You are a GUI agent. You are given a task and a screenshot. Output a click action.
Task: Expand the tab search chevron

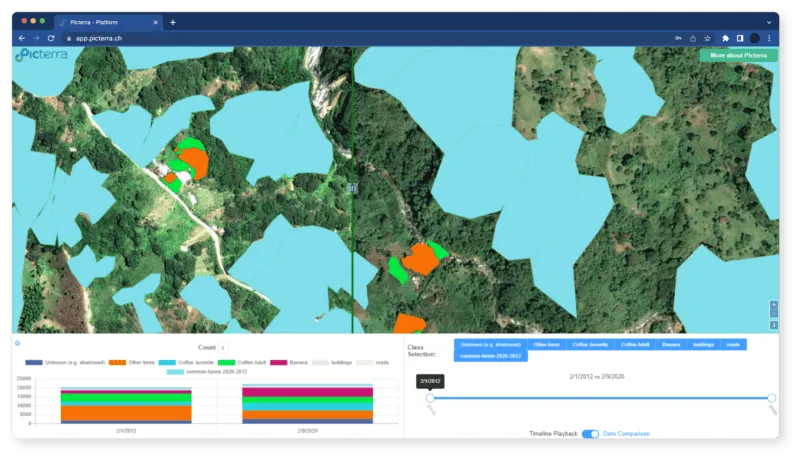pos(769,22)
